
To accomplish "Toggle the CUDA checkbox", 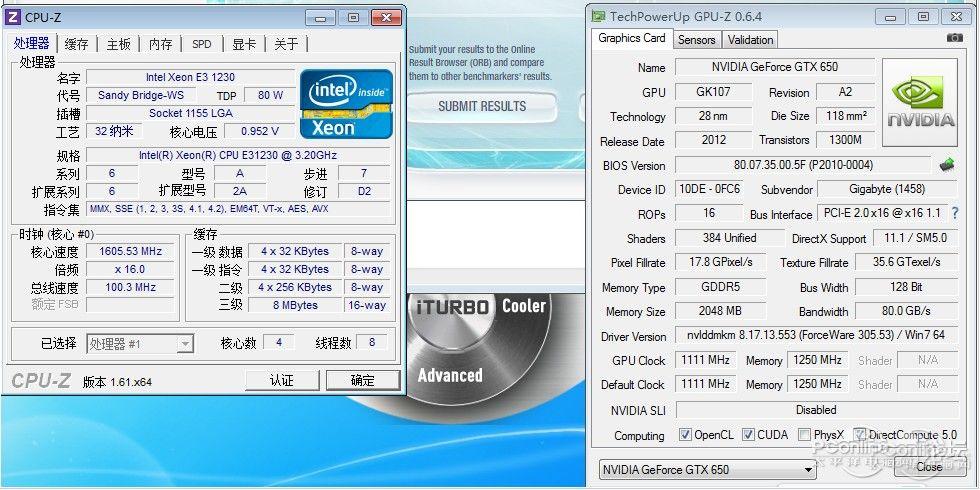I will pyautogui.click(x=748, y=434).
